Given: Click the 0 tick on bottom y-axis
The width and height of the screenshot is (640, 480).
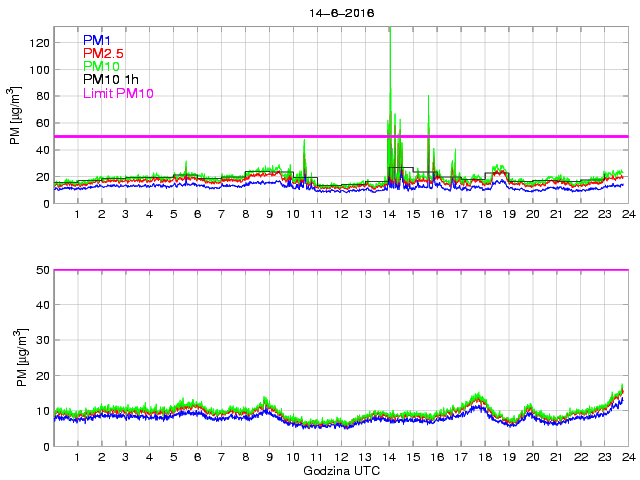Looking at the screenshot, I should tap(46, 446).
